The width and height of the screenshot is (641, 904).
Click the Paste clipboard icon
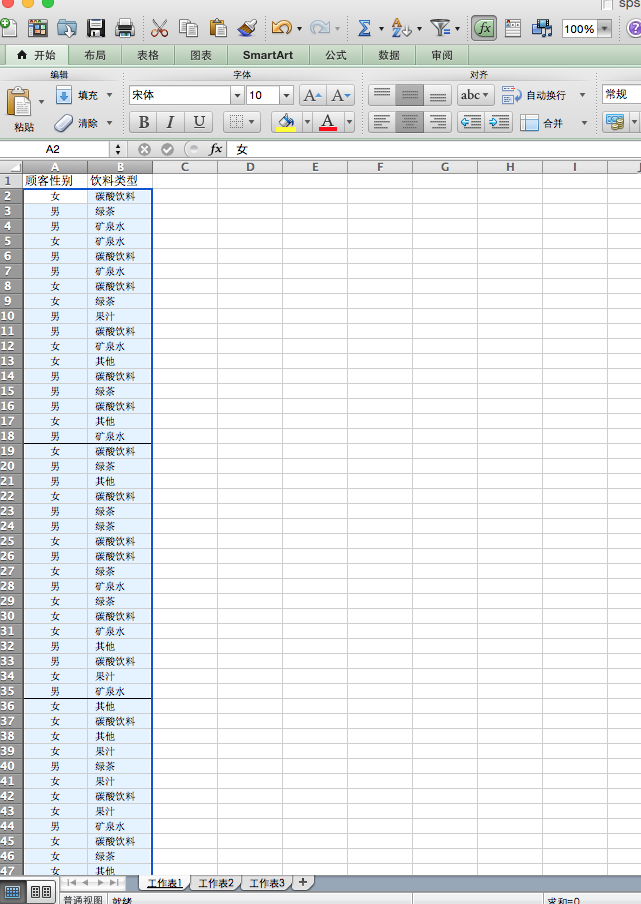click(x=20, y=103)
